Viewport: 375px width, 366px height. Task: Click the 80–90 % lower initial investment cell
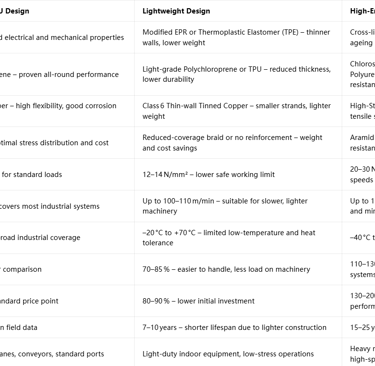tap(238, 301)
